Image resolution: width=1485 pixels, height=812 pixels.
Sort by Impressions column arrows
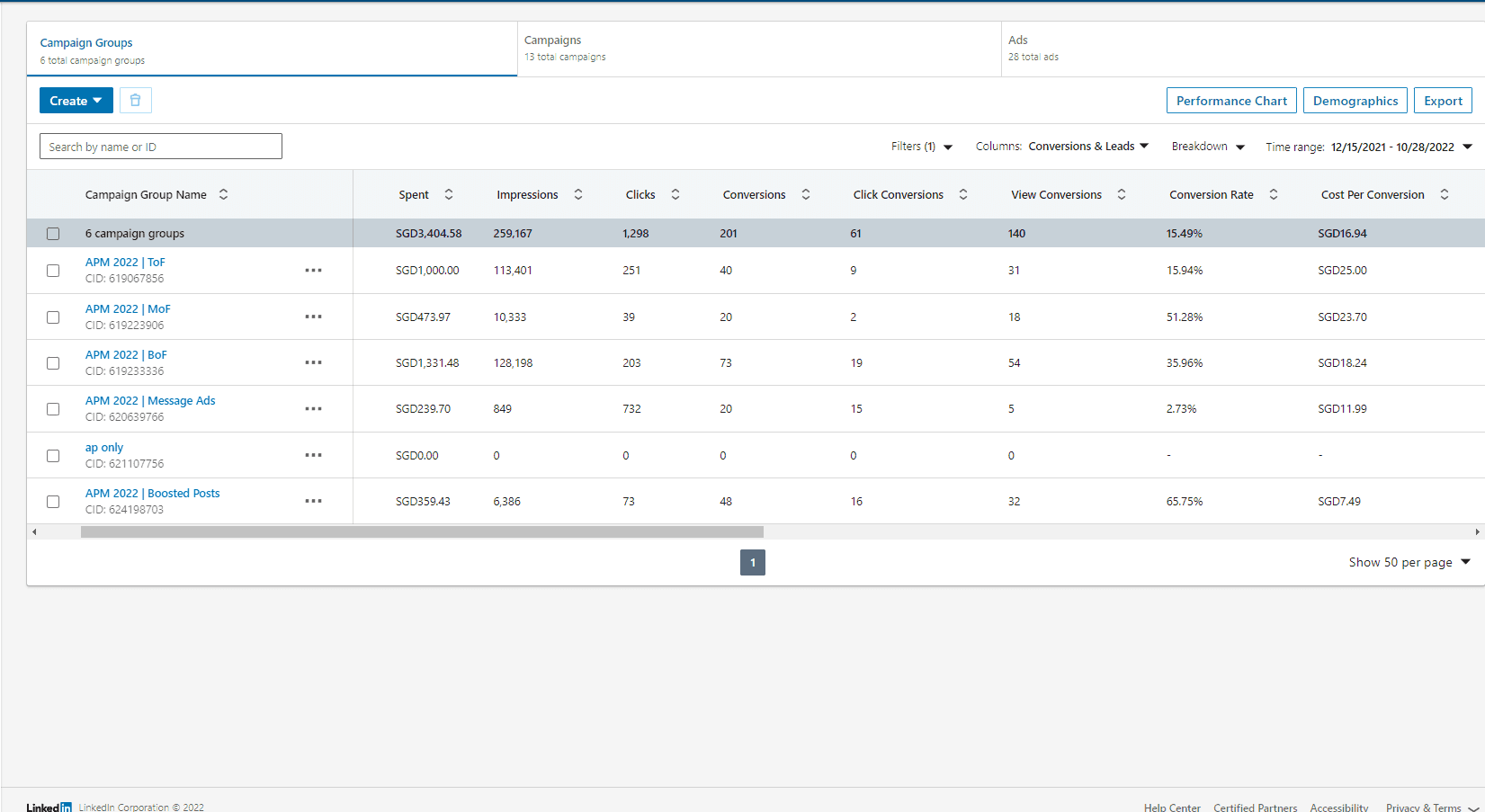pos(578,194)
